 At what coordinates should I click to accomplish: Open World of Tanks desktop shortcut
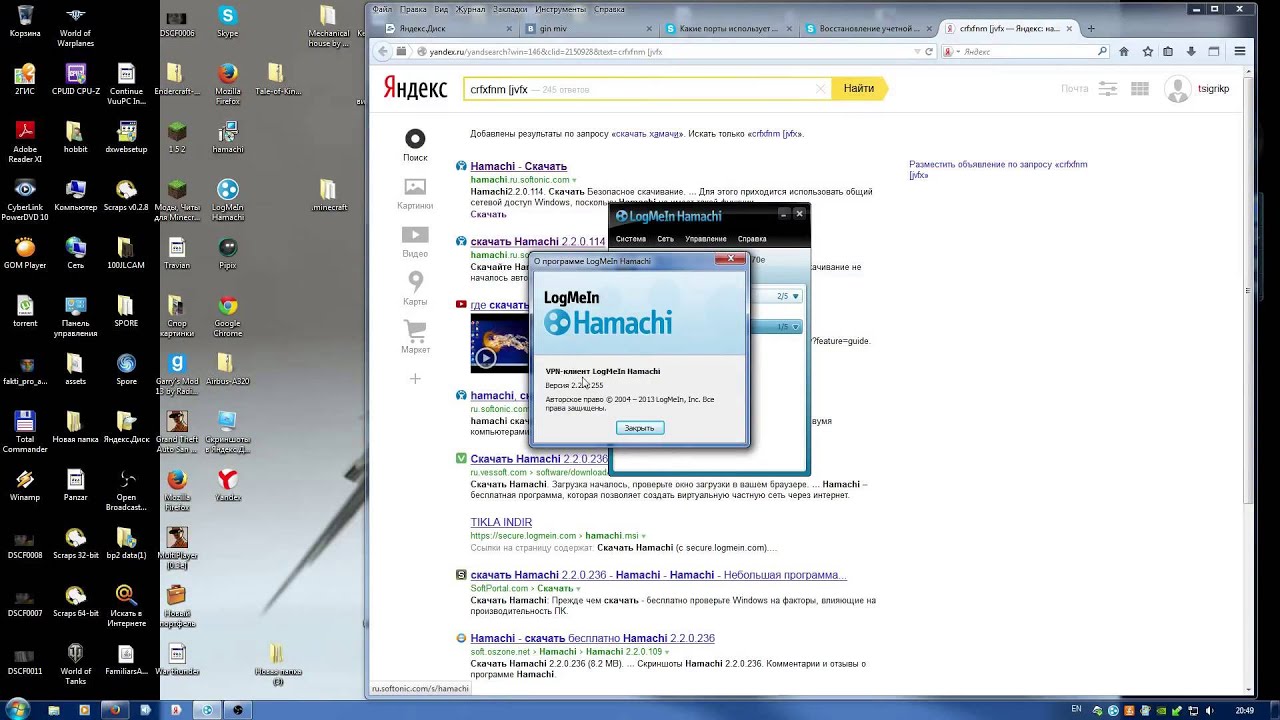pyautogui.click(x=76, y=664)
